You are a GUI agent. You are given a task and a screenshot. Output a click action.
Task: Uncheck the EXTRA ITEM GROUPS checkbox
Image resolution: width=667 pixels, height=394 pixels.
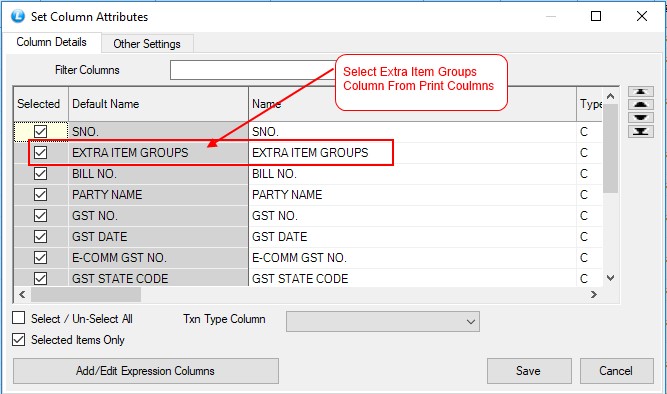coord(40,152)
